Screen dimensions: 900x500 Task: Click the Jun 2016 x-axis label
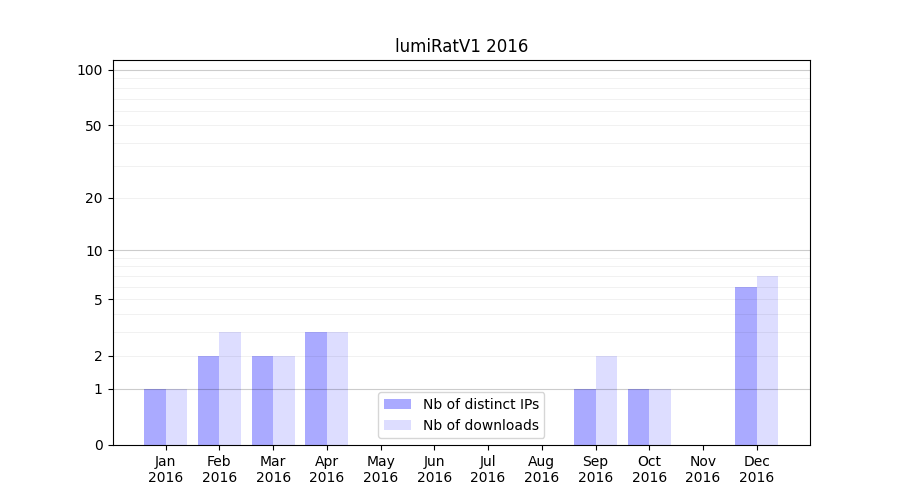tap(434, 469)
